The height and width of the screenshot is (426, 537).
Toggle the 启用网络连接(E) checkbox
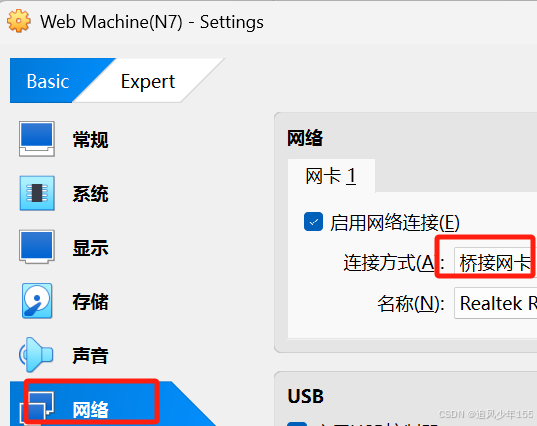pos(313,222)
